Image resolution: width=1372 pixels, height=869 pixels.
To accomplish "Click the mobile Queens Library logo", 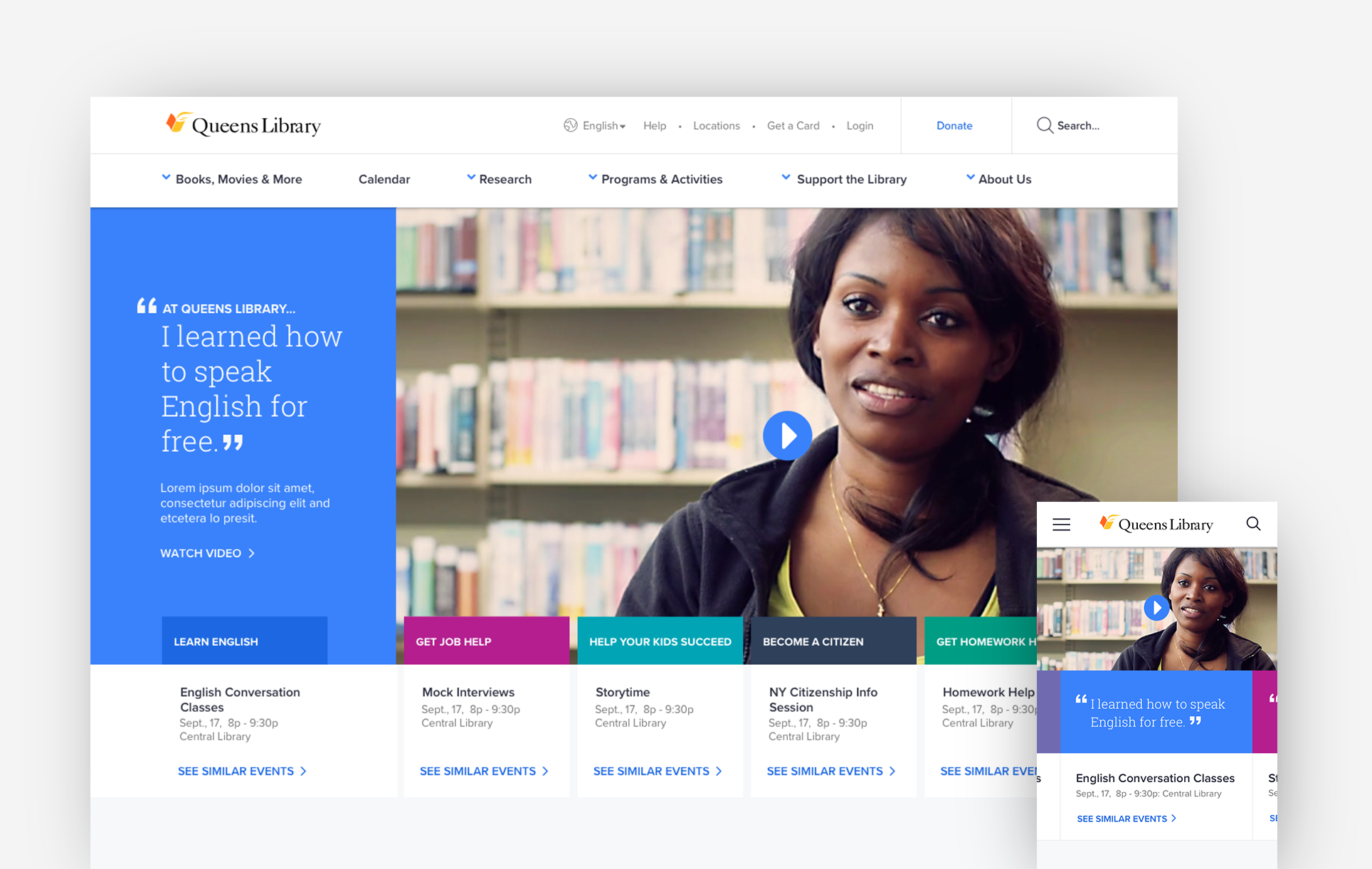I will (1156, 525).
